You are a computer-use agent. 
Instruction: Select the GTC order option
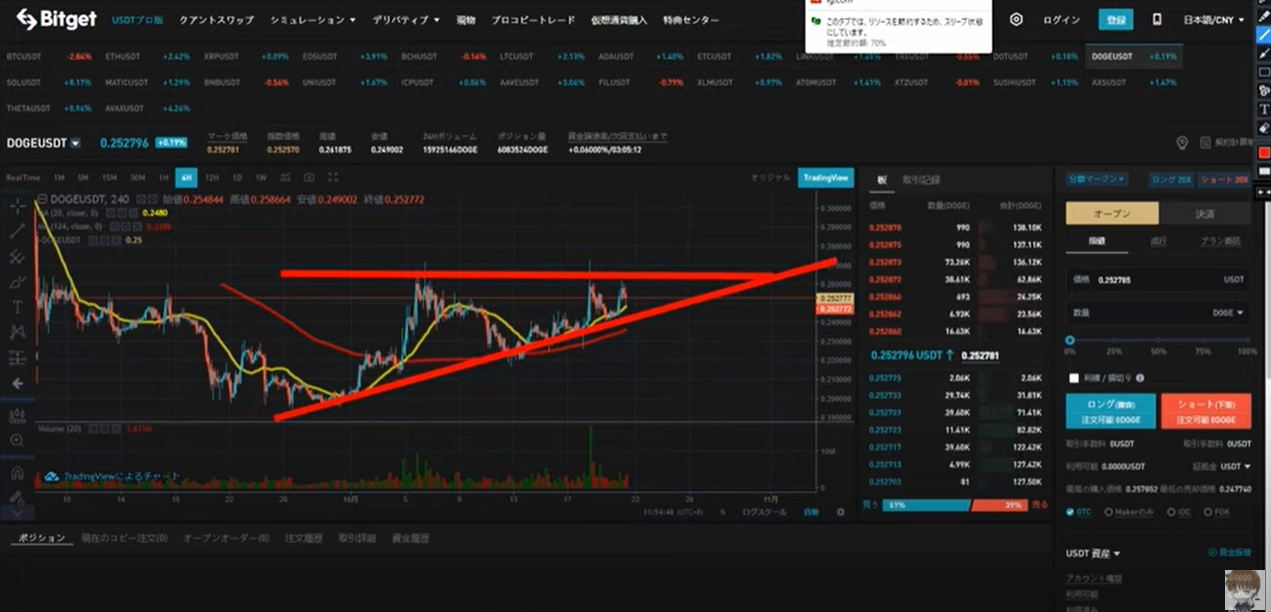(x=1080, y=512)
